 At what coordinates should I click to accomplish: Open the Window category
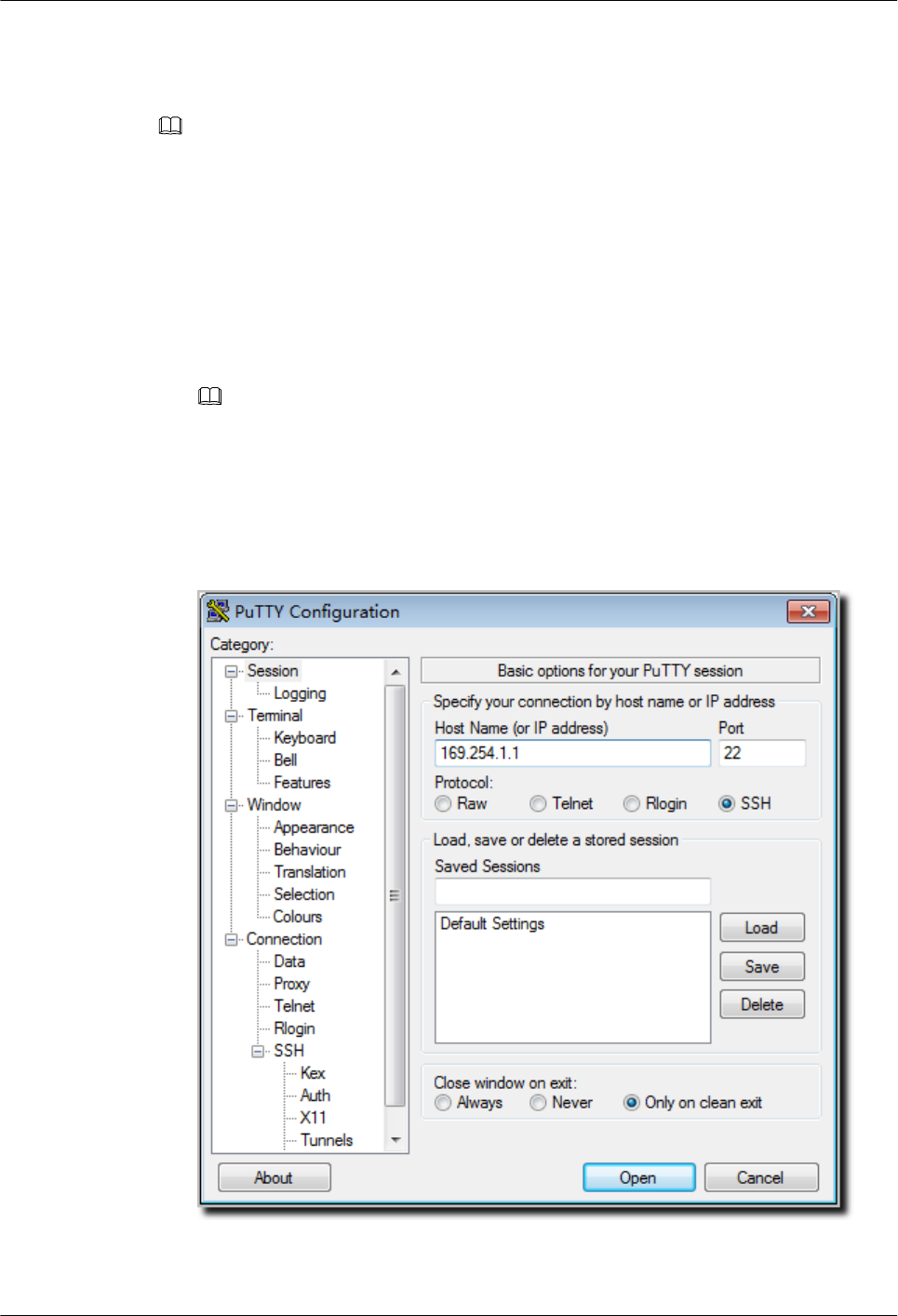(274, 805)
